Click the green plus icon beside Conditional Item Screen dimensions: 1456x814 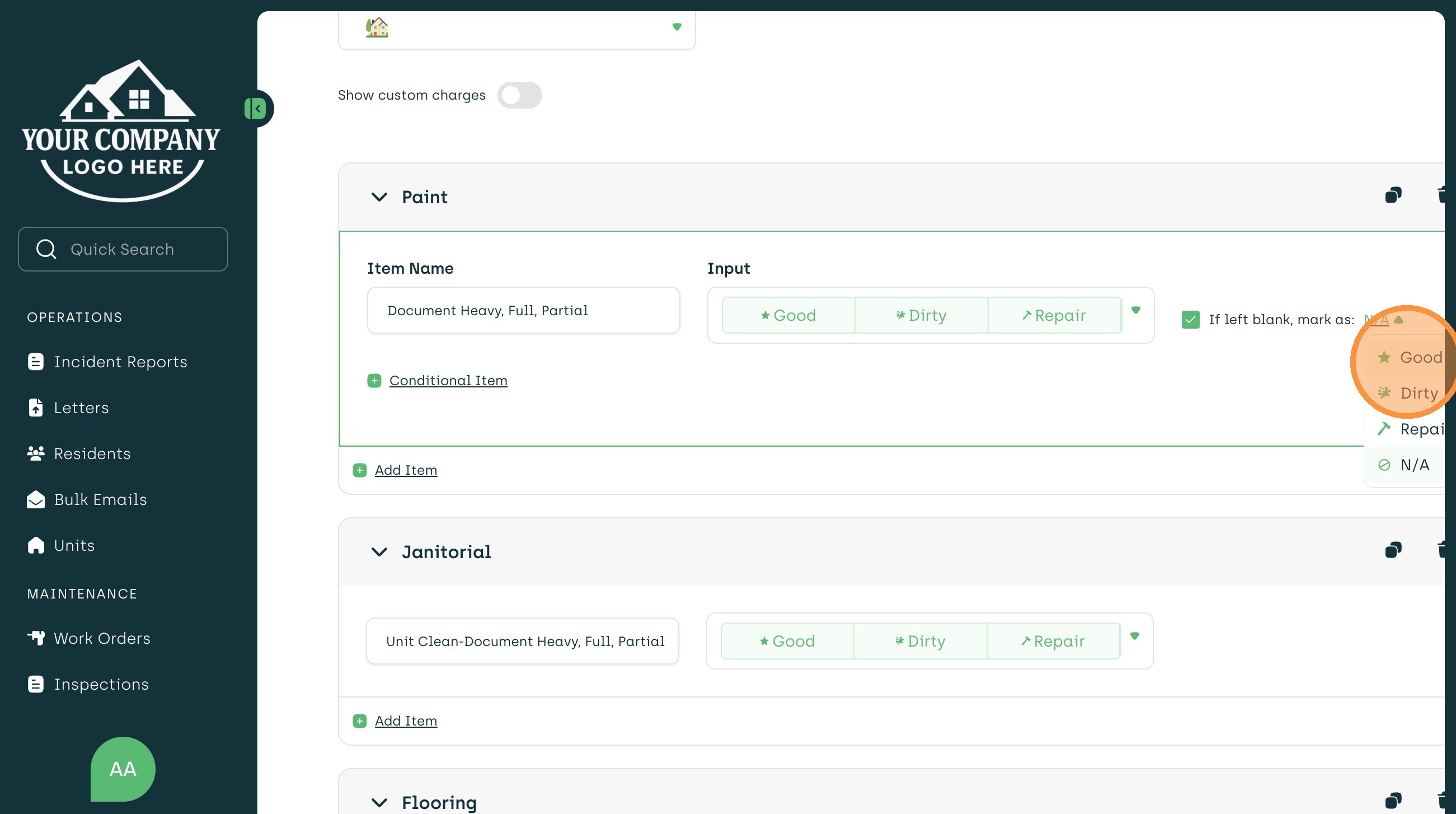click(x=374, y=381)
